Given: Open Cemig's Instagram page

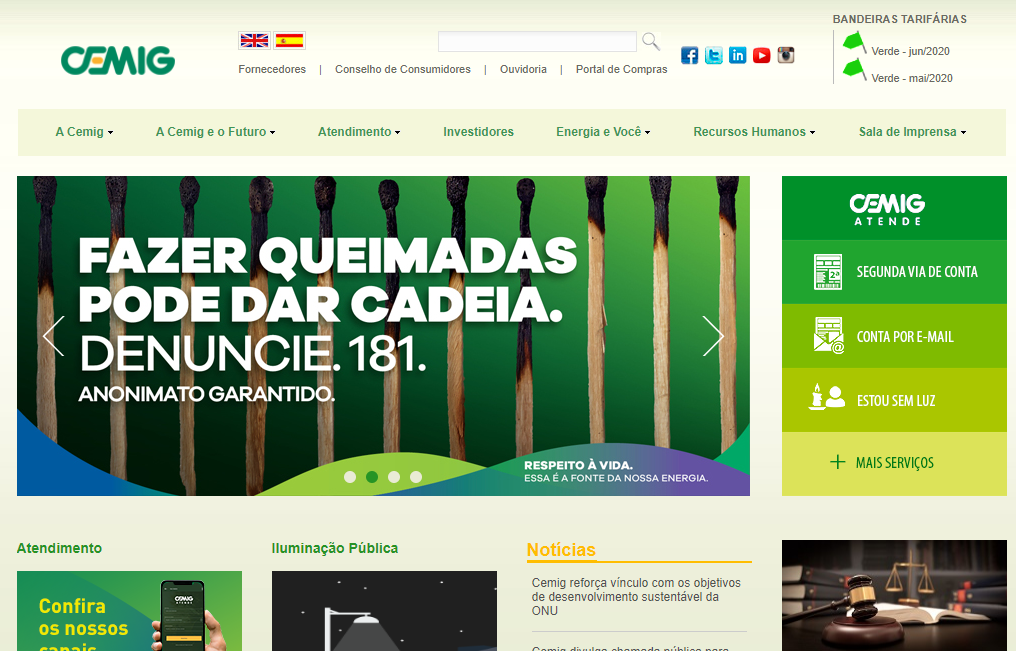Looking at the screenshot, I should pyautogui.click(x=785, y=56).
